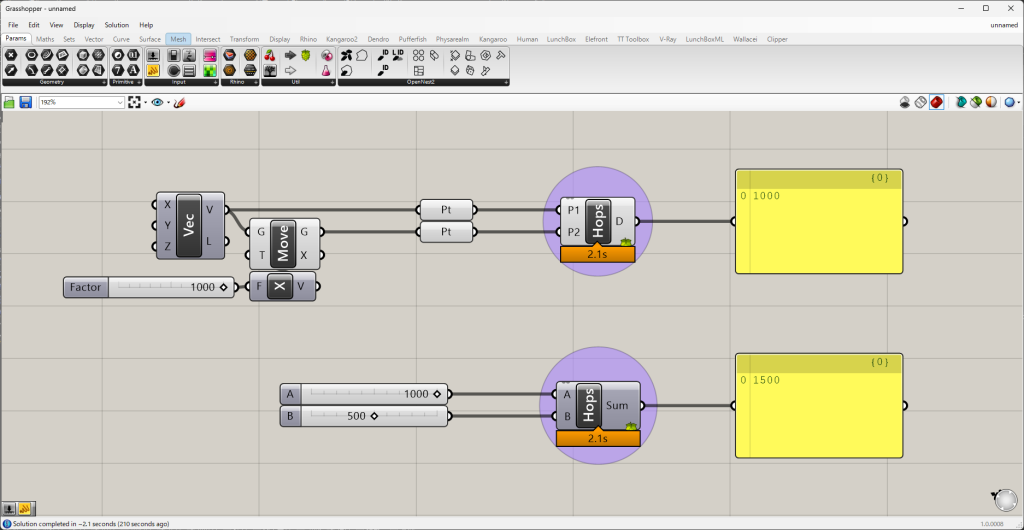Expand the Geometry panel with plus button

click(102, 82)
